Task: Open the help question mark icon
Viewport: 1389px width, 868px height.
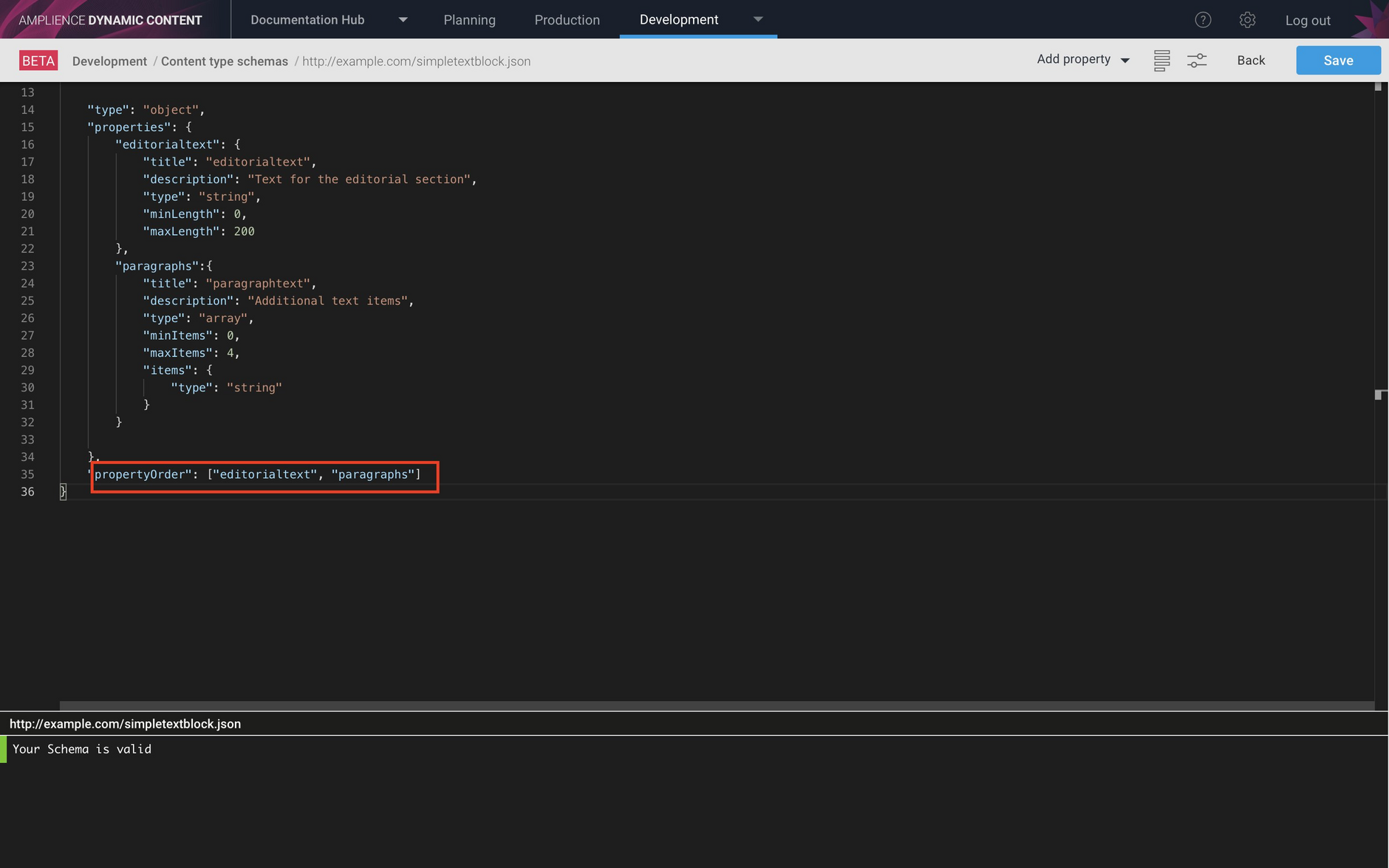Action: tap(1203, 20)
